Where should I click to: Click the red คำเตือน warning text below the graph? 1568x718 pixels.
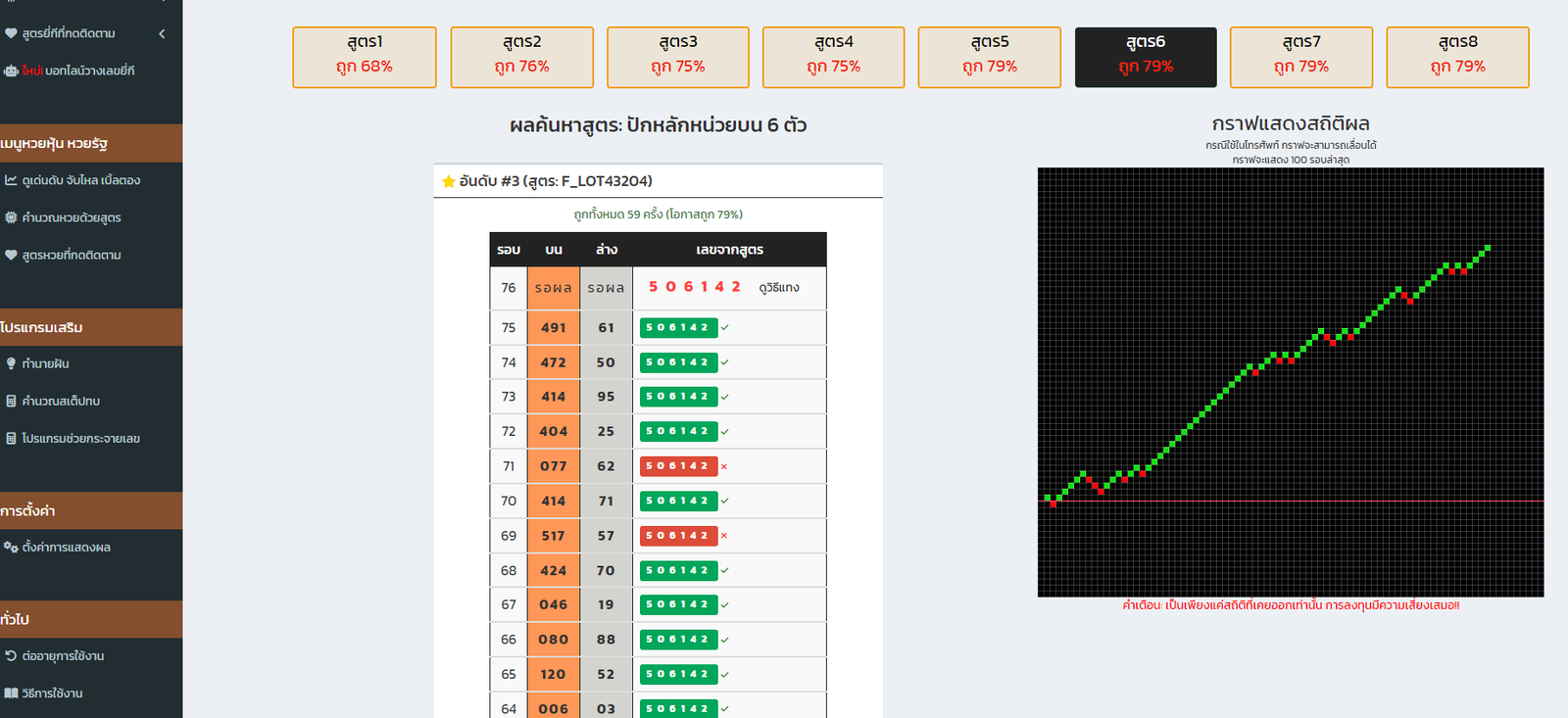(1291, 605)
